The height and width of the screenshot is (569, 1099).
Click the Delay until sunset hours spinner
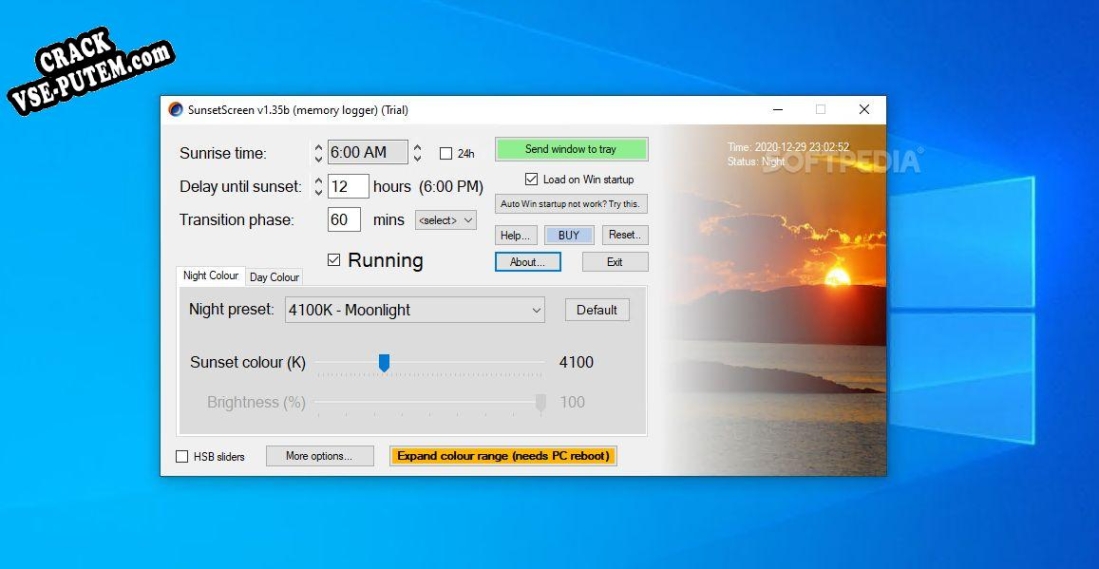pos(319,187)
